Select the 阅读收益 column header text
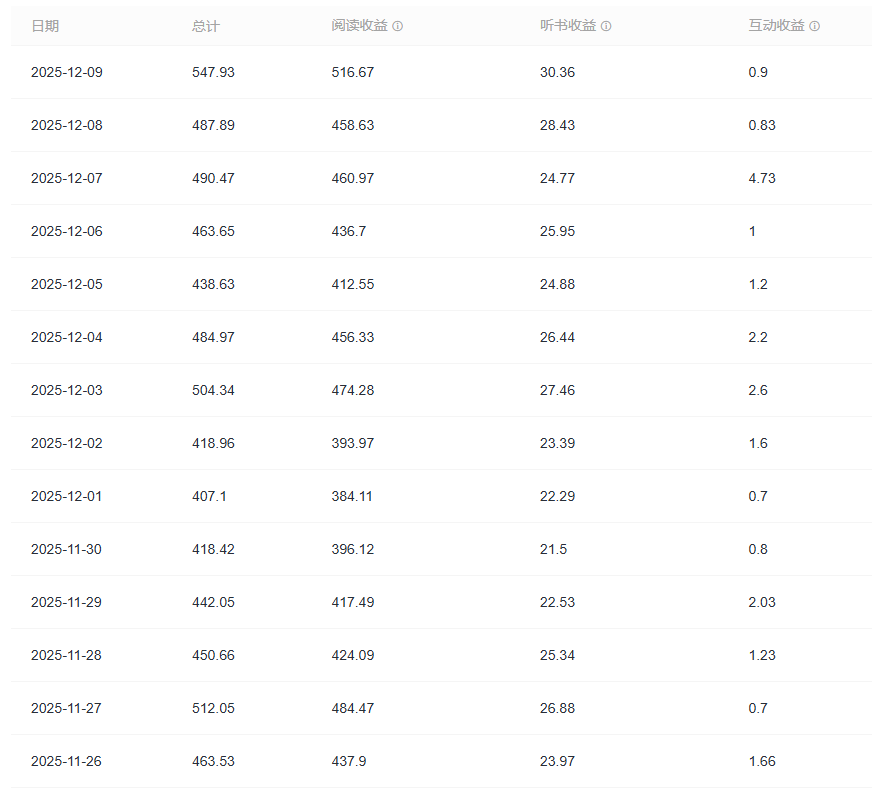872x796 pixels. 360,26
